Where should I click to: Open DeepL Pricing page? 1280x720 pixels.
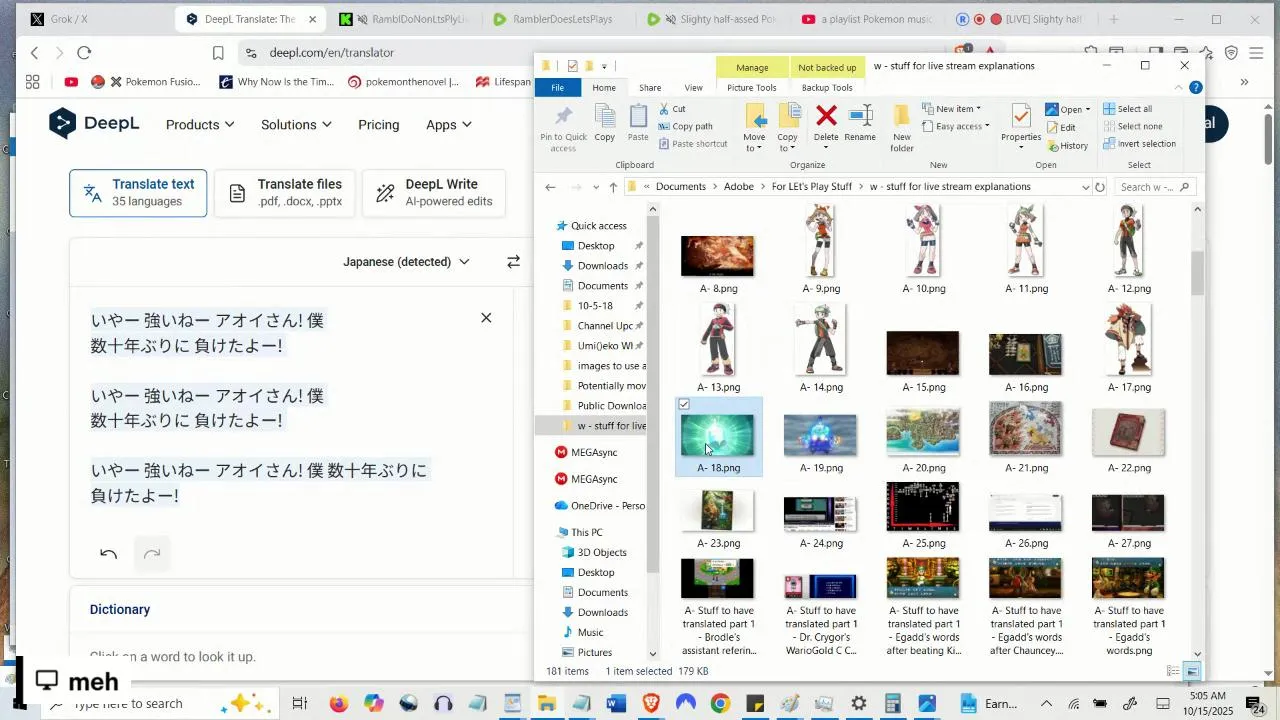tap(378, 125)
